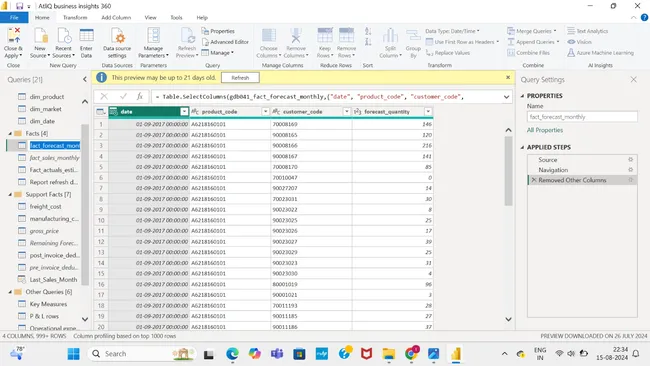Collapse the Support Facts [7] folder
This screenshot has width=650, height=366.
pyautogui.click(x=10, y=194)
